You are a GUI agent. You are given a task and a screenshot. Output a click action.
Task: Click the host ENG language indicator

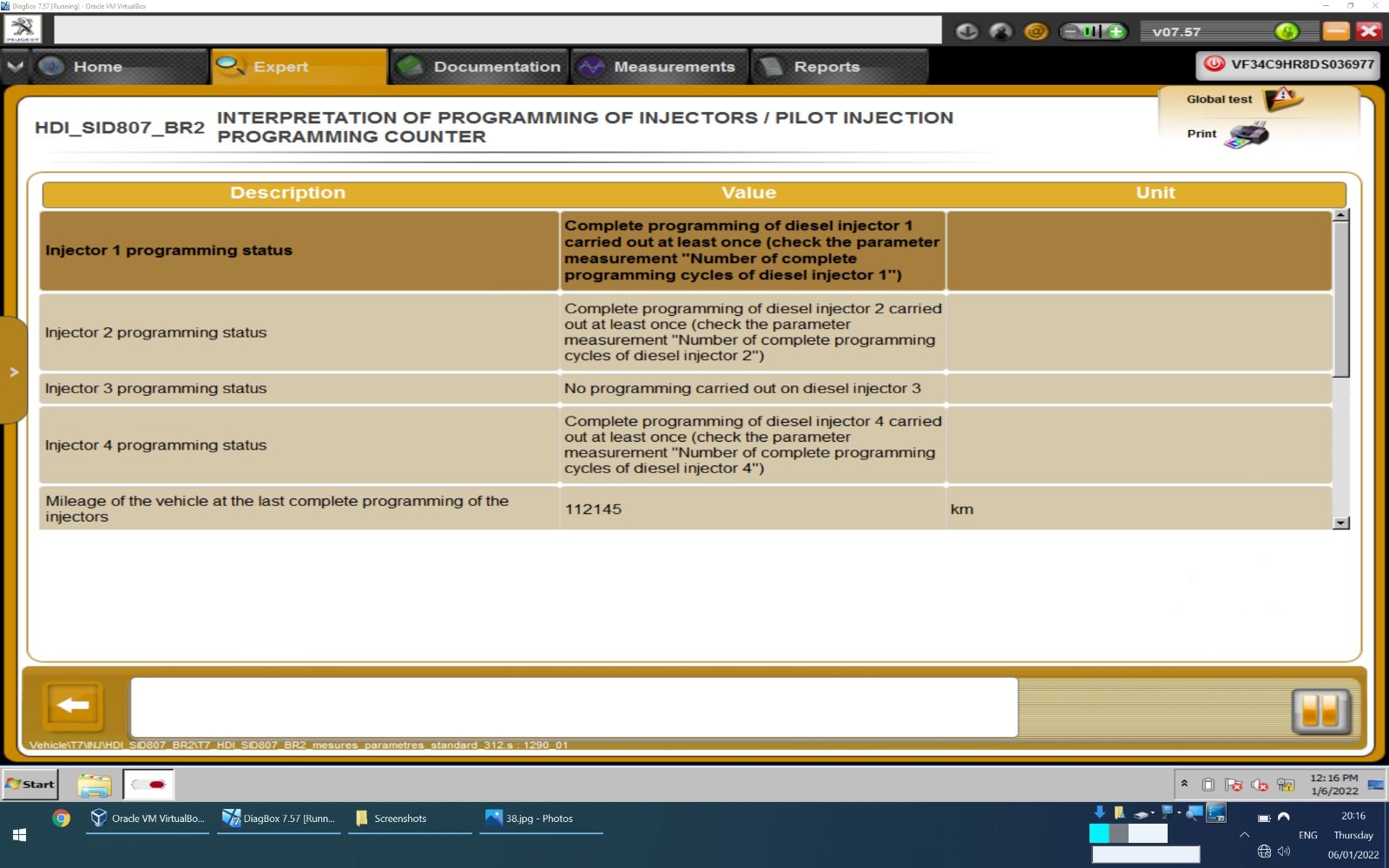tap(1307, 835)
